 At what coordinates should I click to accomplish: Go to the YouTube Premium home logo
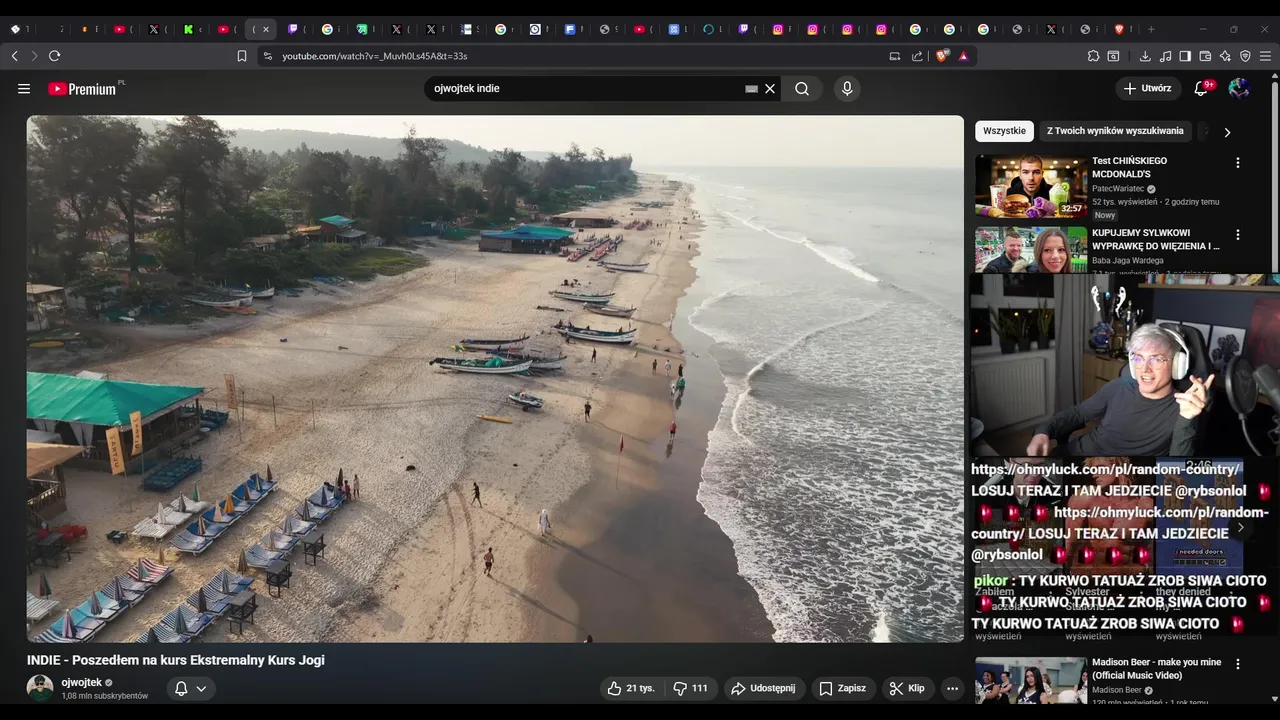[x=83, y=89]
